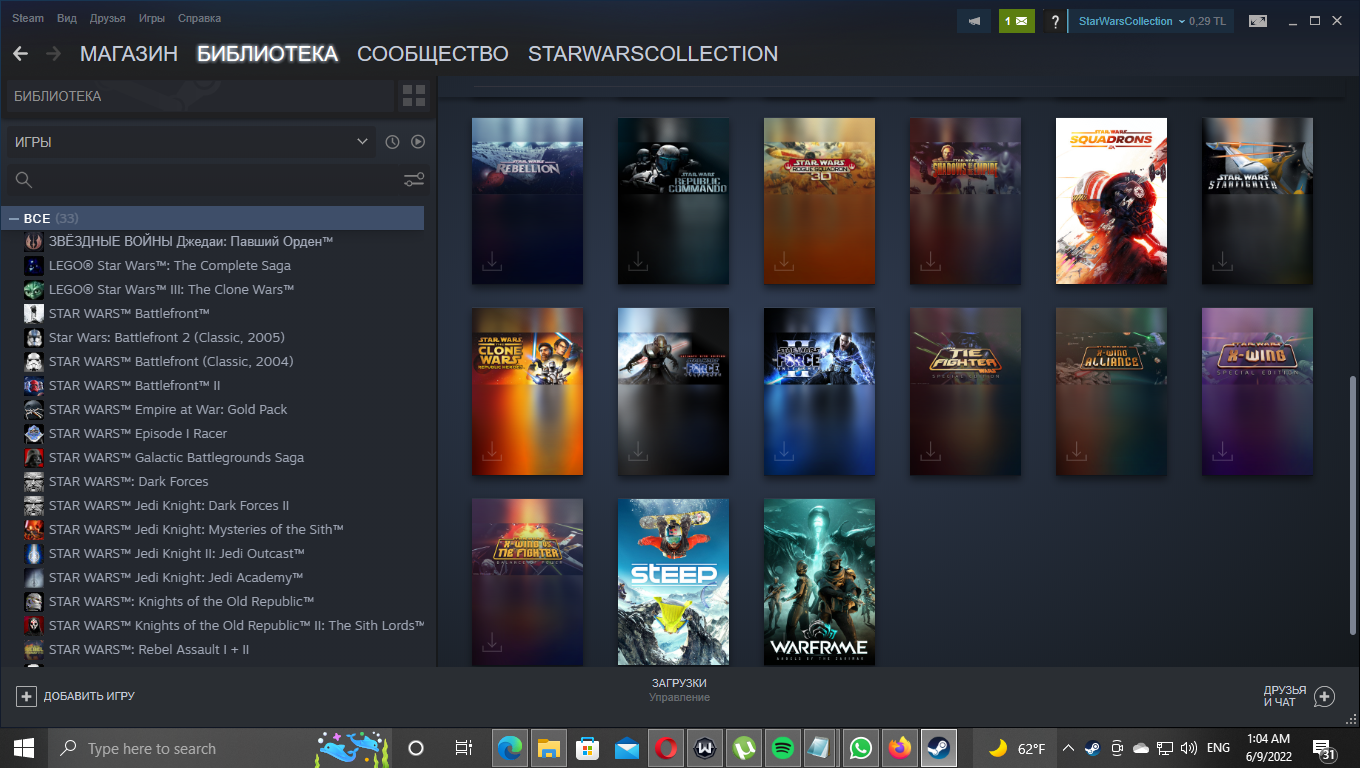Image resolution: width=1360 pixels, height=768 pixels.
Task: Select Star Wars TIE Fighter Special Edition cover
Action: (x=965, y=391)
